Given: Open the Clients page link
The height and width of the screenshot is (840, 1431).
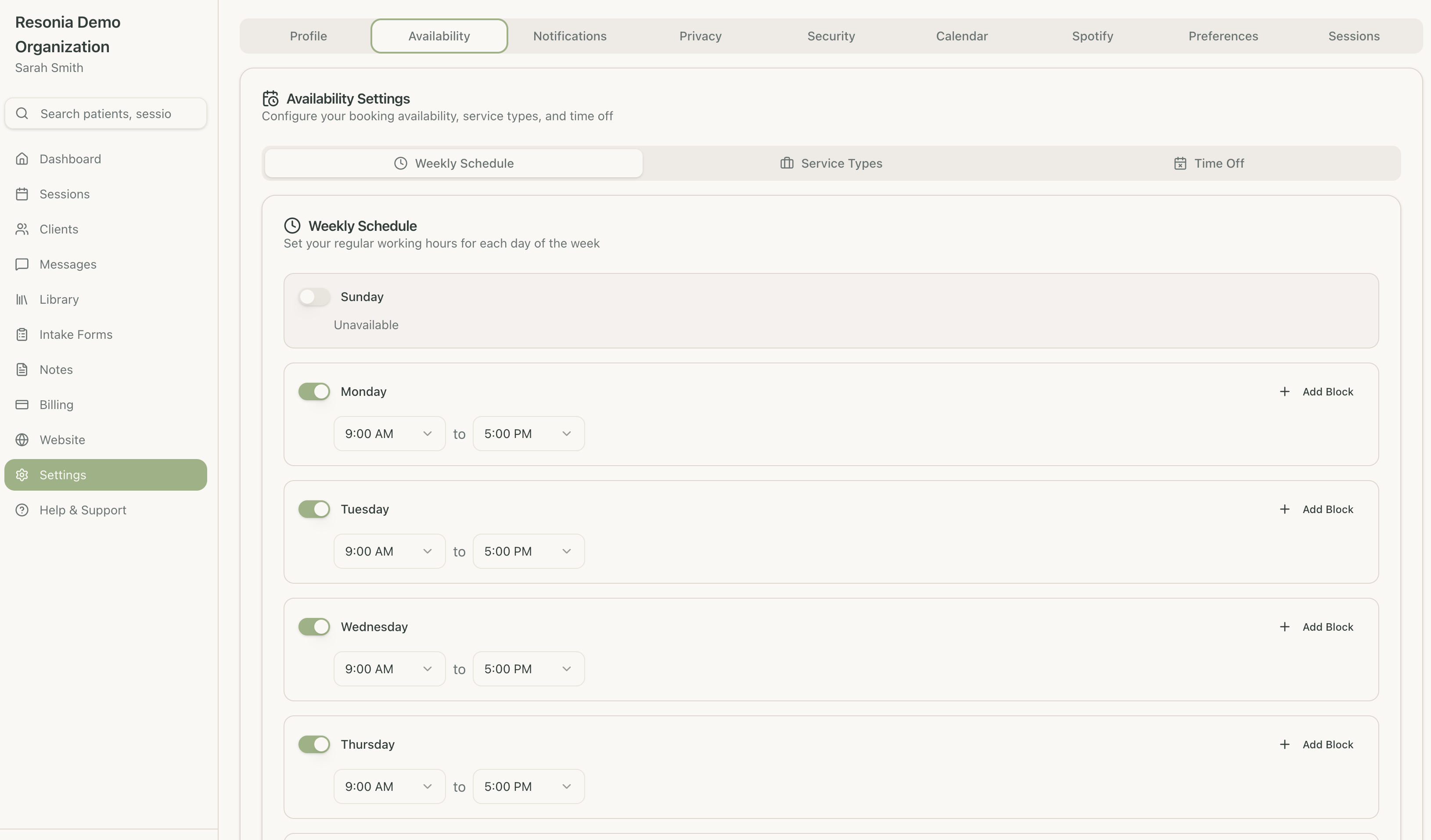Looking at the screenshot, I should 106,229.
